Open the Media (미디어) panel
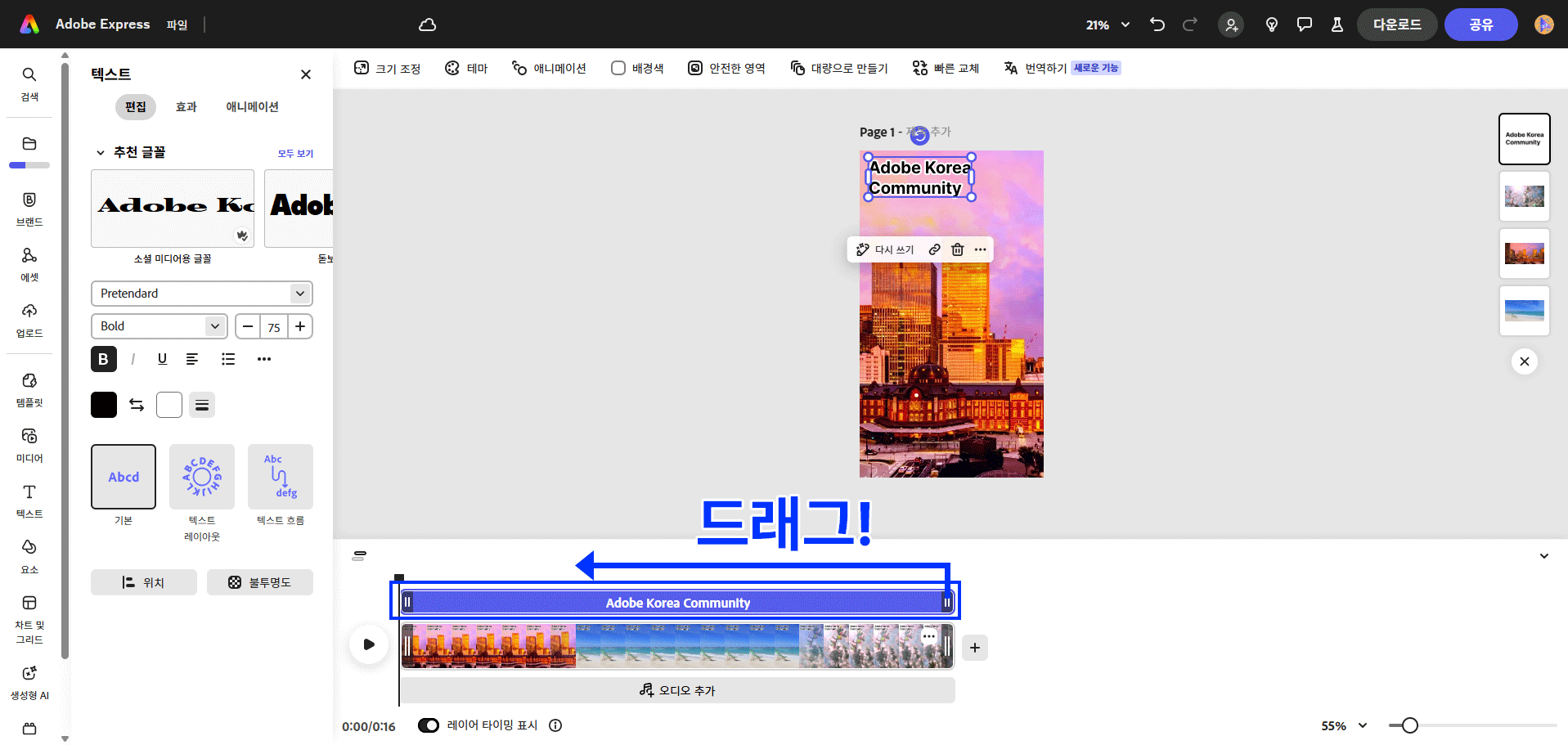The height and width of the screenshot is (745, 1568). pos(29,446)
